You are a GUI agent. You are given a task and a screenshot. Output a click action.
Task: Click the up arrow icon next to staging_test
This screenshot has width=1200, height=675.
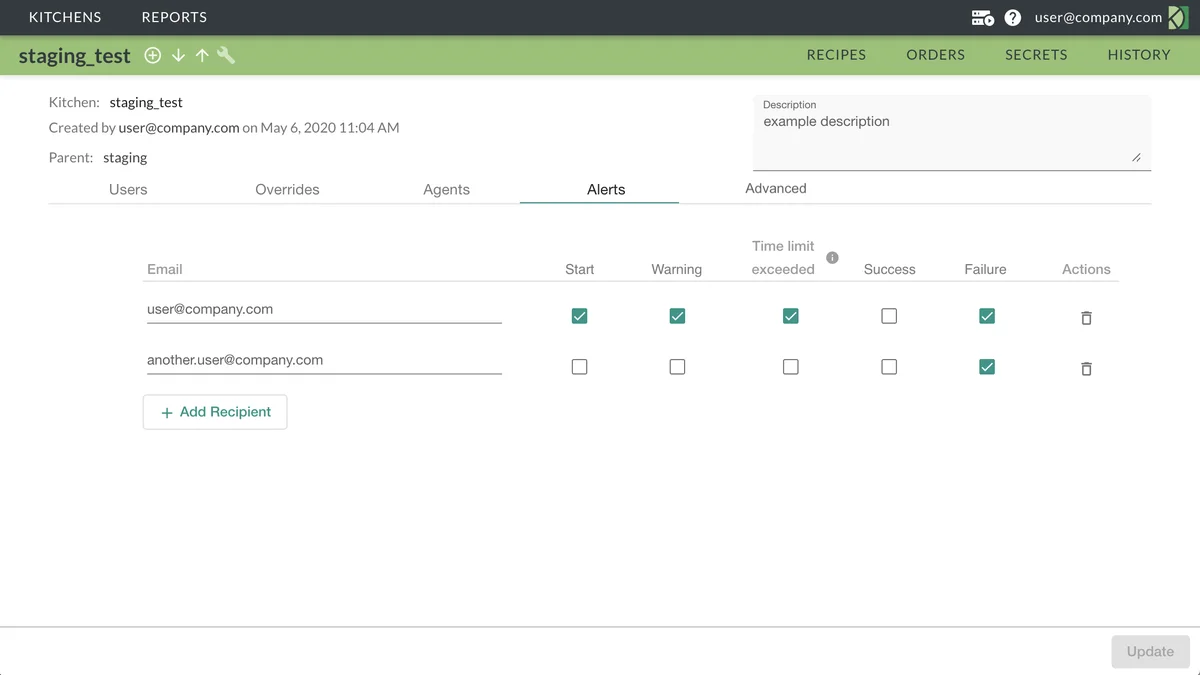pos(202,56)
